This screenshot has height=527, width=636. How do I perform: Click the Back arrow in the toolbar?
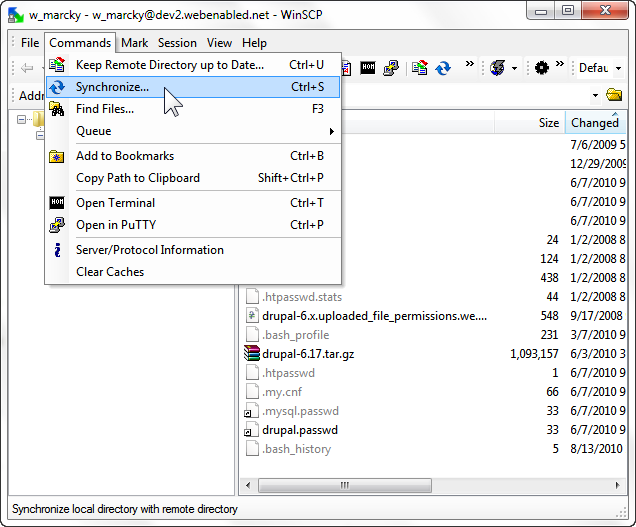coord(27,68)
